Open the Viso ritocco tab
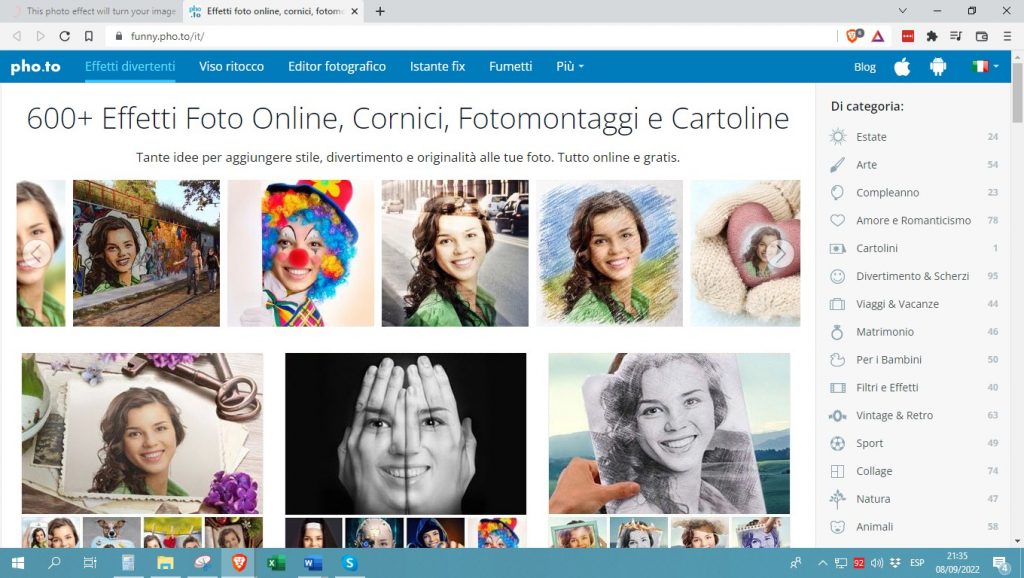The image size is (1024, 578). (231, 67)
